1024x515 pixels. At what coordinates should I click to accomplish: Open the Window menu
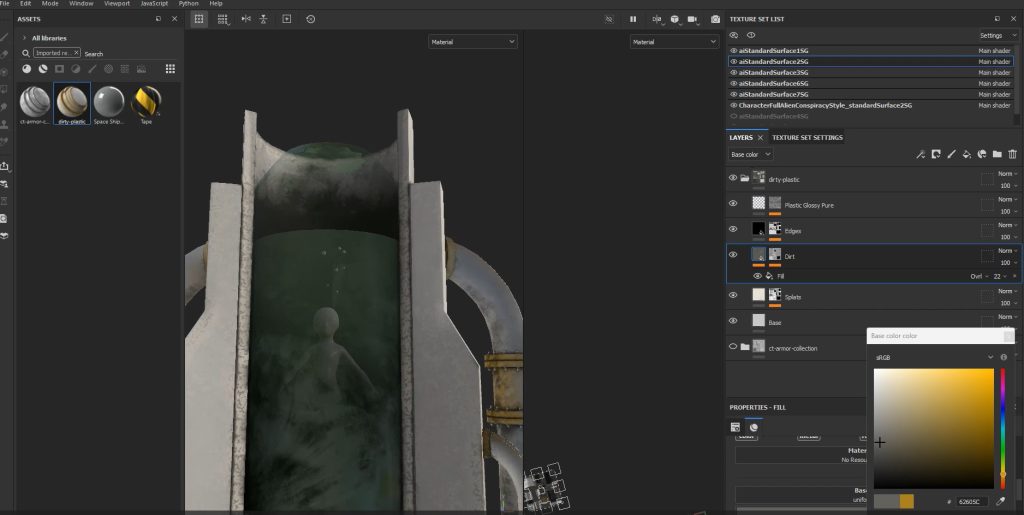tap(81, 3)
